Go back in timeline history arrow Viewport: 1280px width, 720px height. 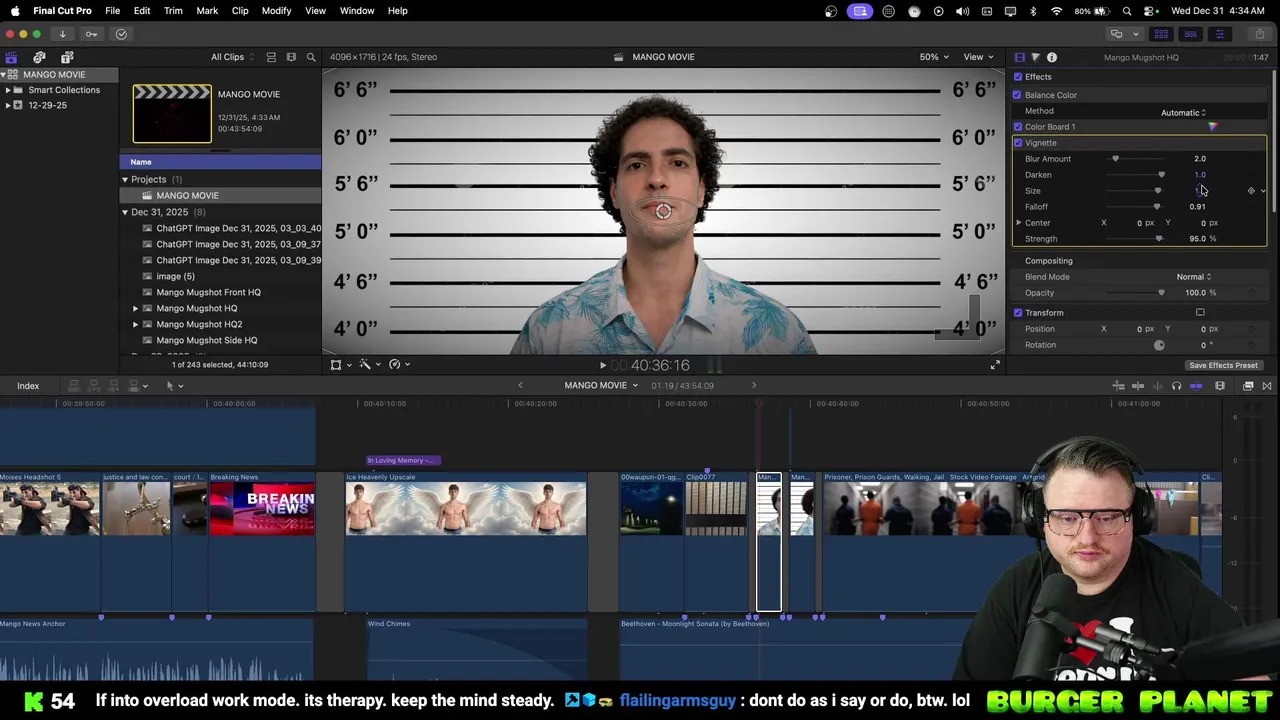point(520,385)
